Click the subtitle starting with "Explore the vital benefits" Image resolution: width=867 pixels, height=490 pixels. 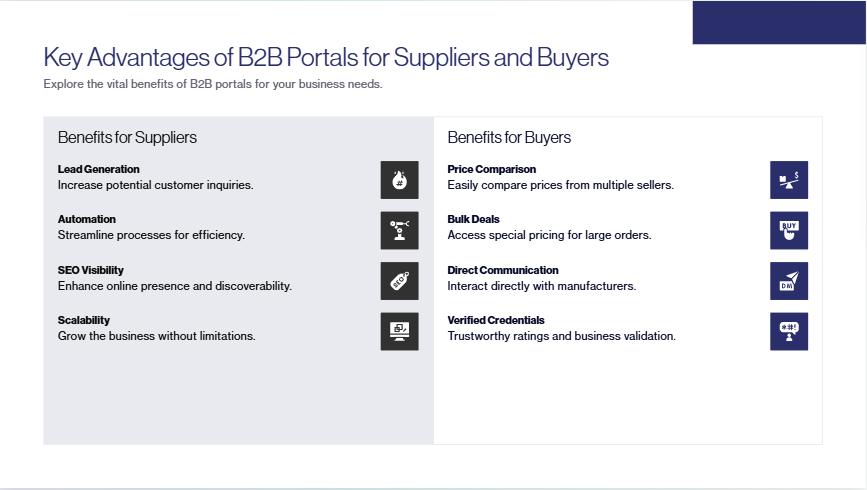pyautogui.click(x=213, y=84)
